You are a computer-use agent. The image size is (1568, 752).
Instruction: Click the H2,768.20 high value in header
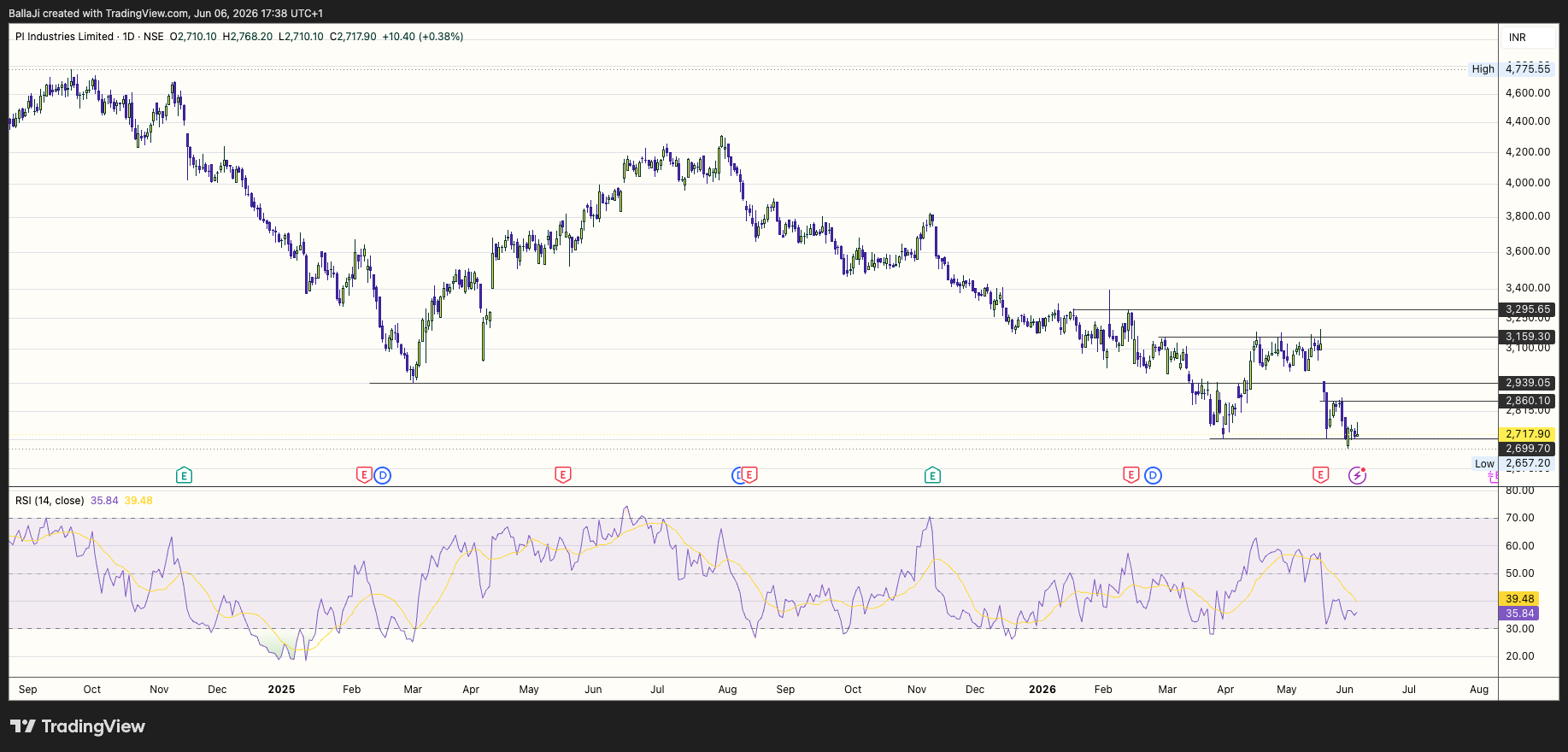point(248,37)
